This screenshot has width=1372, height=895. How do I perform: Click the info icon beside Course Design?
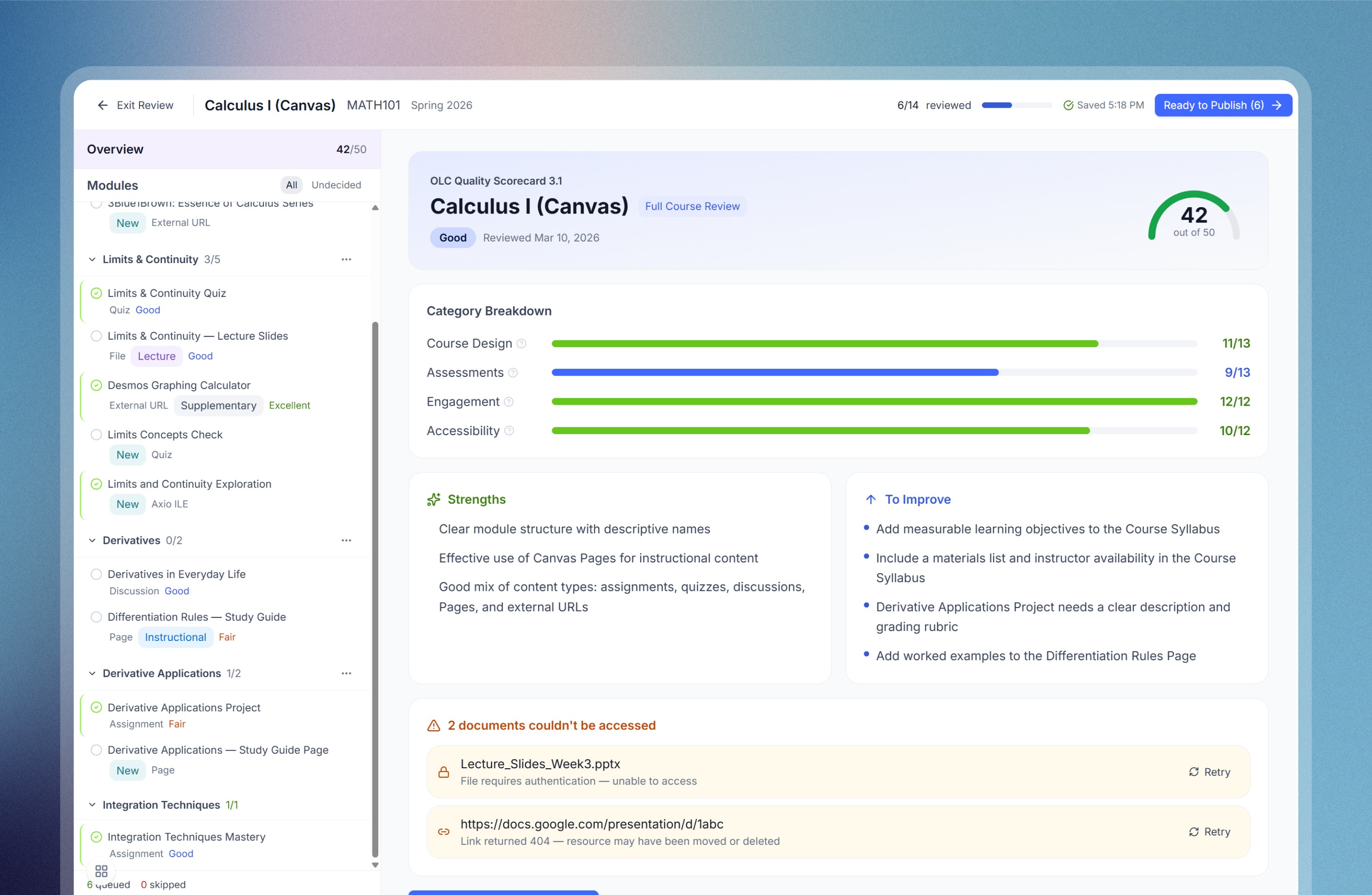pyautogui.click(x=521, y=343)
